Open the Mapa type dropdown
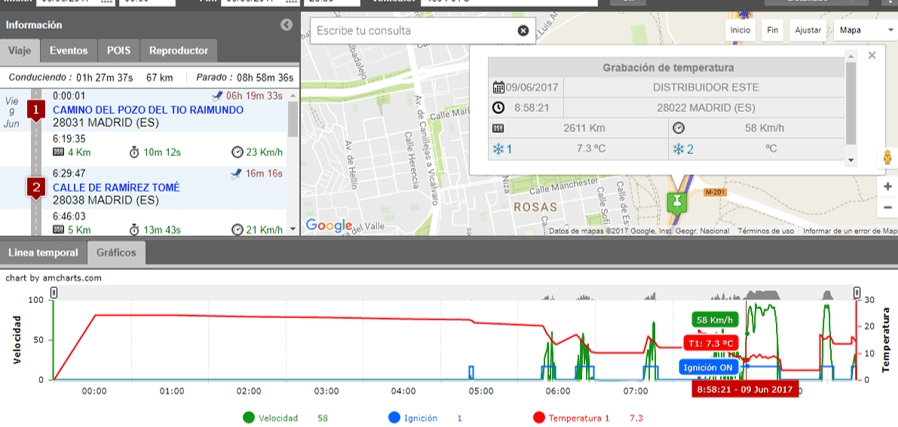This screenshot has width=898, height=427. click(866, 30)
